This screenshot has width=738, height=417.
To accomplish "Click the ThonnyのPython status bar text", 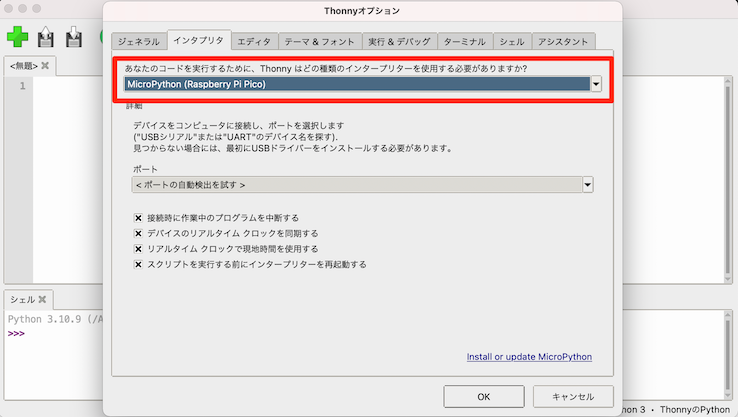I will [x=694, y=410].
